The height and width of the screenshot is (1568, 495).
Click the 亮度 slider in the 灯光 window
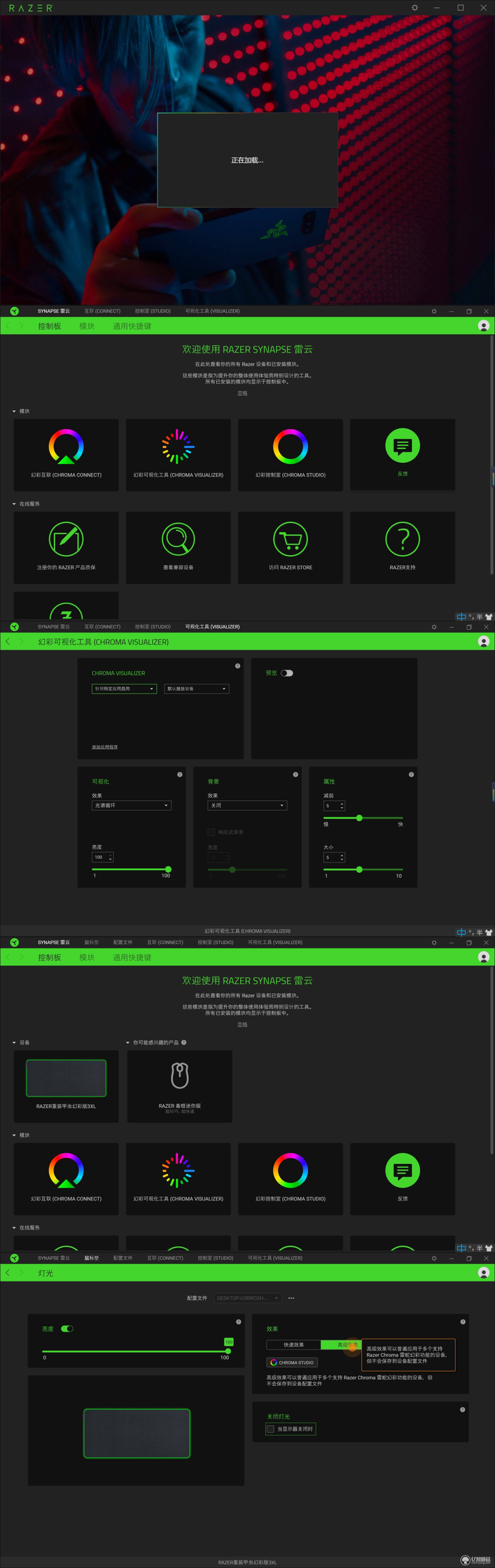(x=137, y=1351)
